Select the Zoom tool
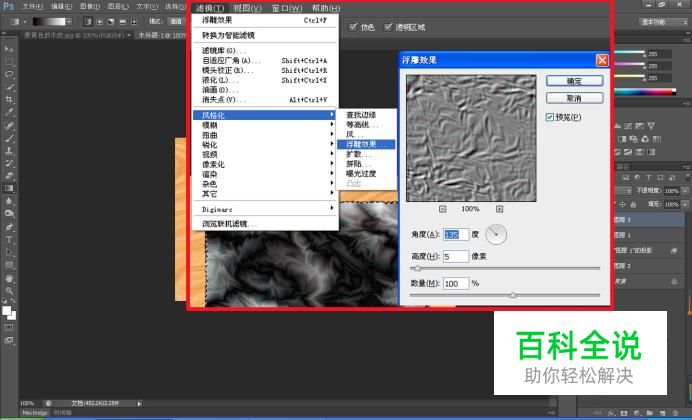 pyautogui.click(x=9, y=291)
